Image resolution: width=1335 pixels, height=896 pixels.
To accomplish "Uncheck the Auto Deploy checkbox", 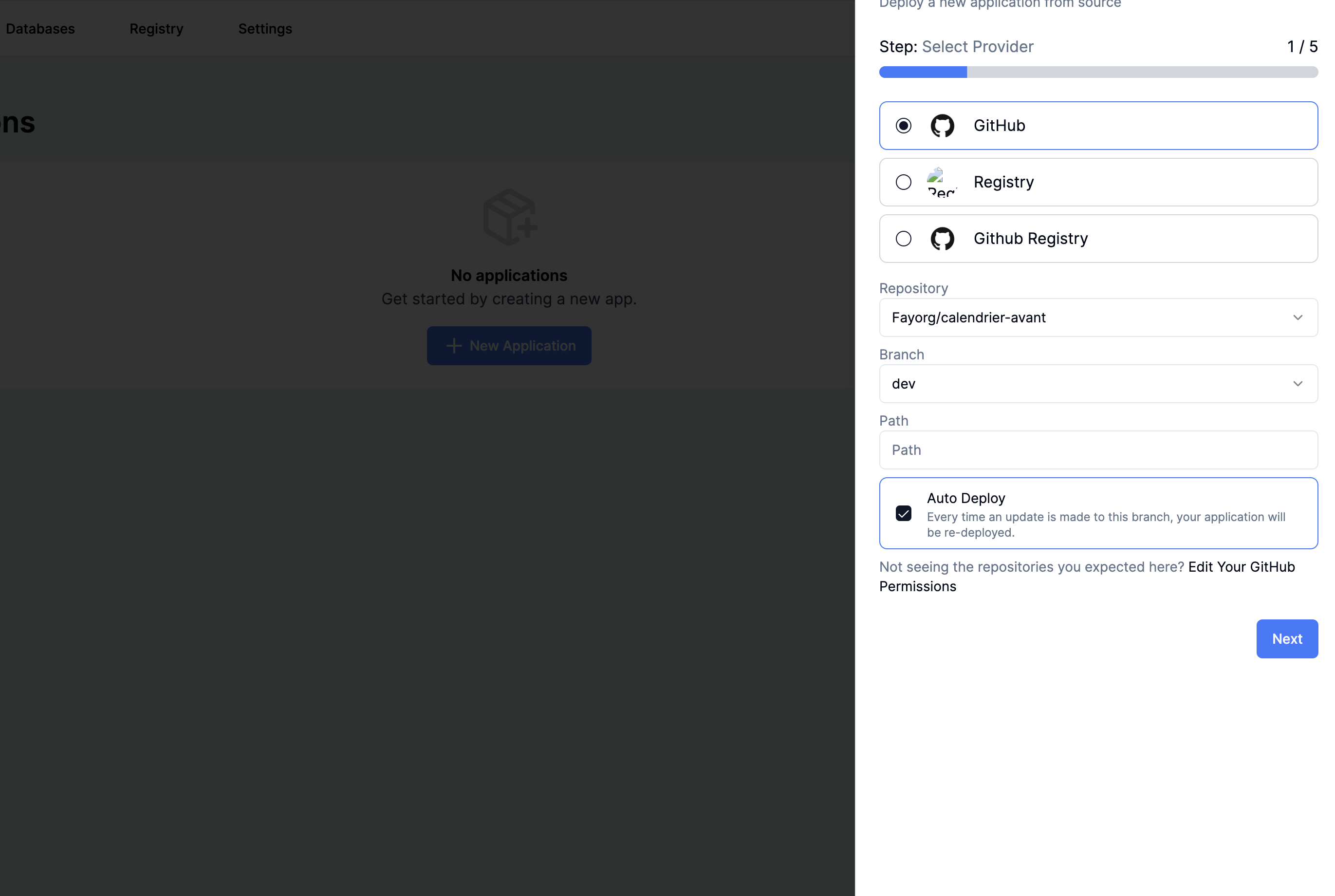I will coord(903,513).
